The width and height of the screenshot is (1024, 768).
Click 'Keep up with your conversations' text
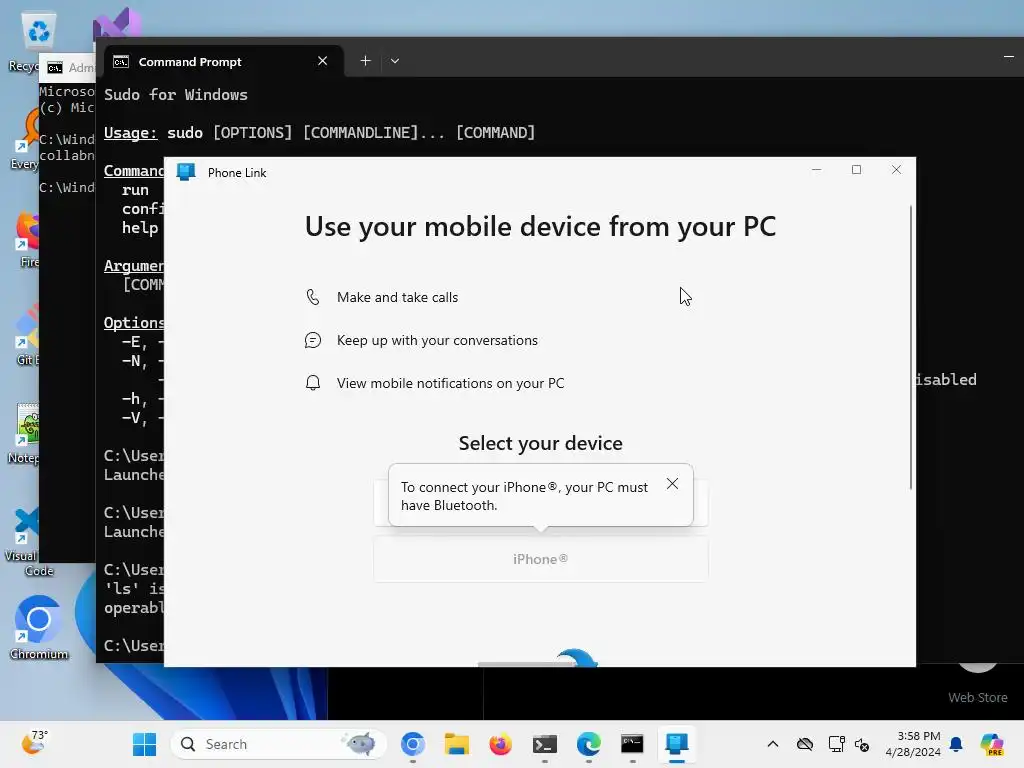click(437, 340)
